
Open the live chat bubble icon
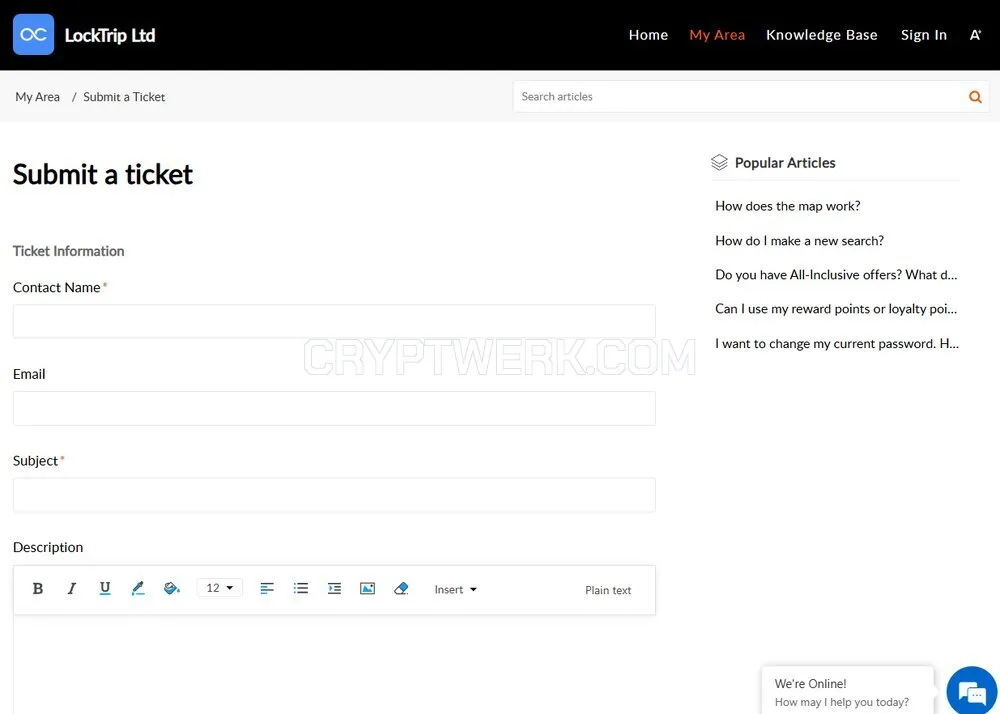[971, 691]
